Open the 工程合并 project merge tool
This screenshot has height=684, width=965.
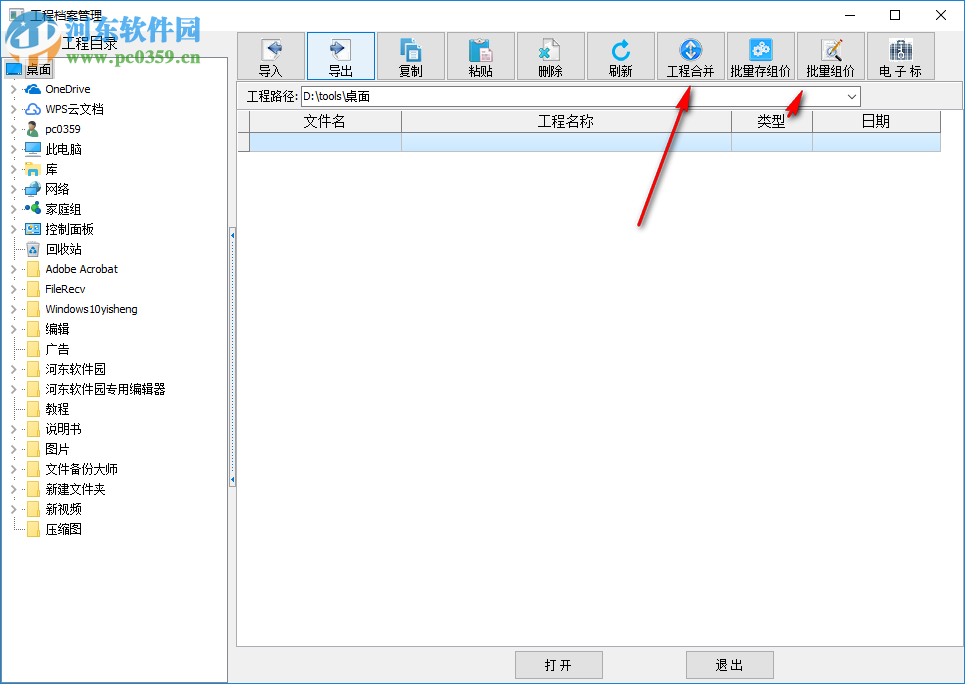click(690, 56)
